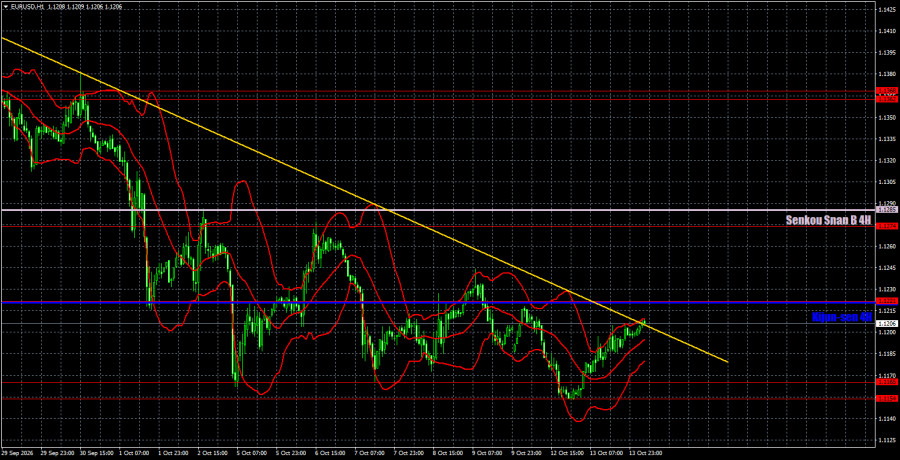Click the 1.1395 price scale value
This screenshot has width=900, height=460.
886,54
